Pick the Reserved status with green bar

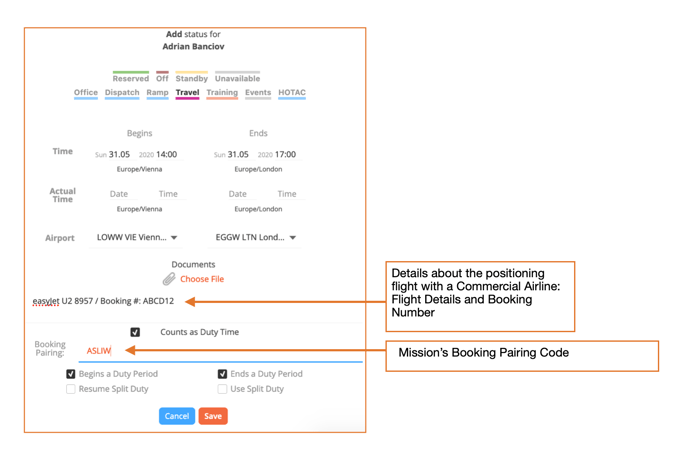(x=130, y=78)
